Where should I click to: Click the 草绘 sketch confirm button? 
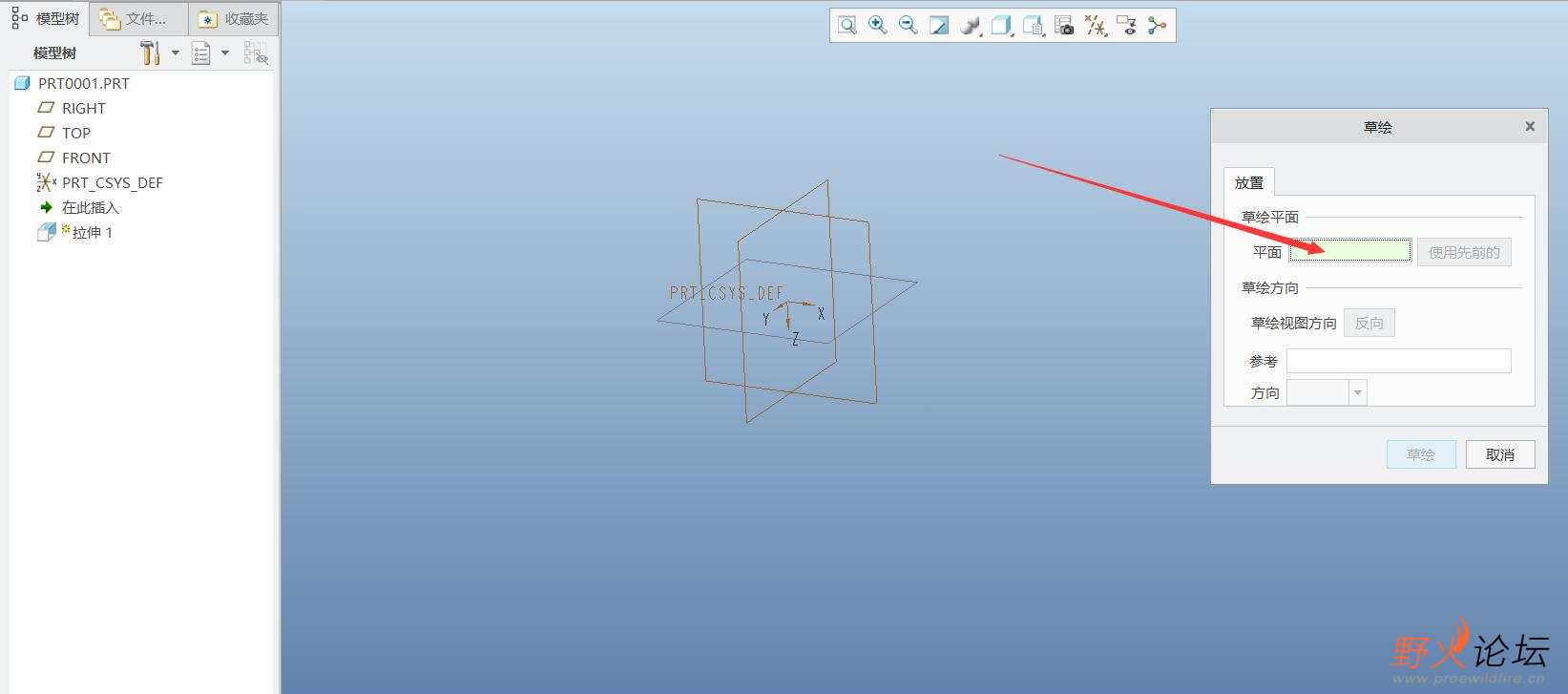[x=1421, y=454]
